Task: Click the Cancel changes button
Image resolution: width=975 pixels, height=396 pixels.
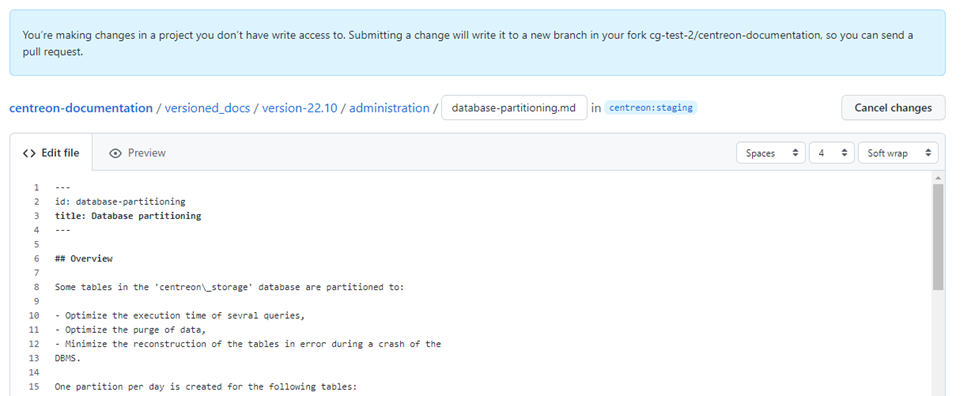Action: 893,108
